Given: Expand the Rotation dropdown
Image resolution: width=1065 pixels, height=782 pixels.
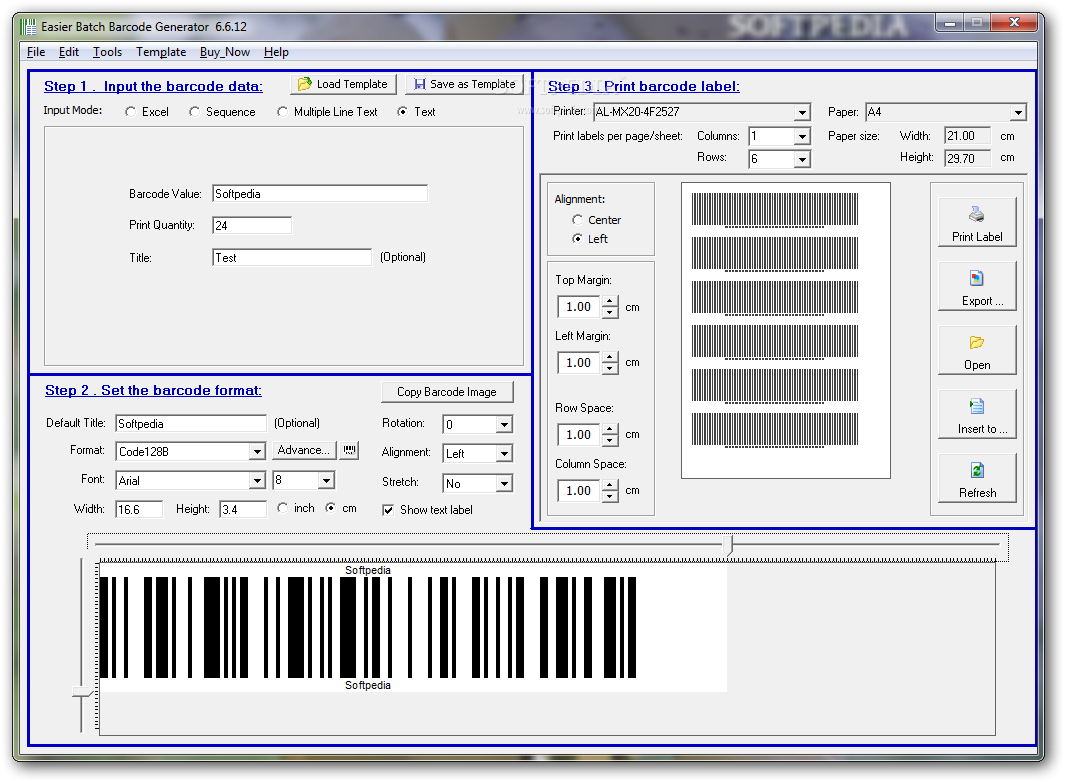Looking at the screenshot, I should pos(503,425).
